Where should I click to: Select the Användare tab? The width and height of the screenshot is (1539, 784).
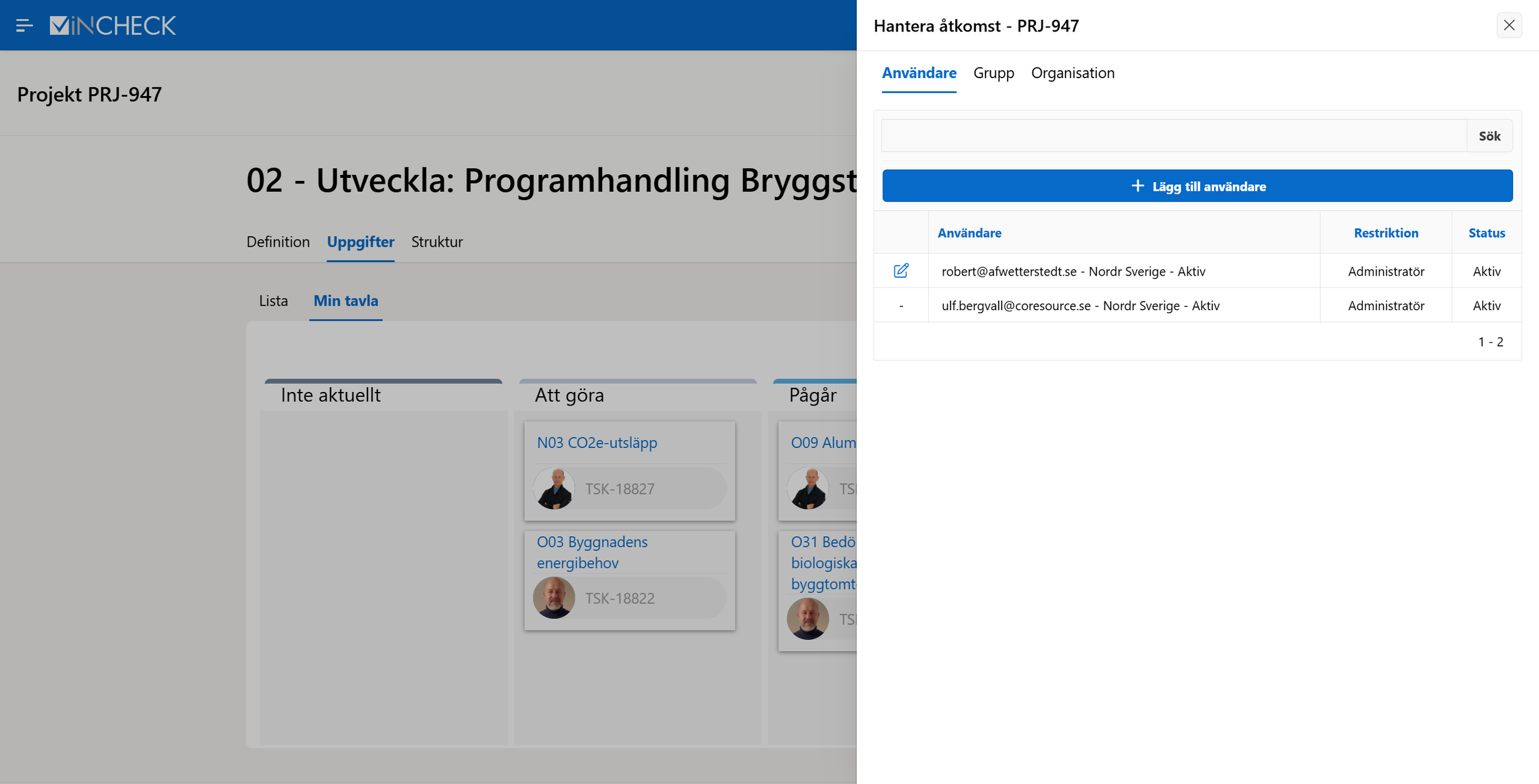click(918, 73)
